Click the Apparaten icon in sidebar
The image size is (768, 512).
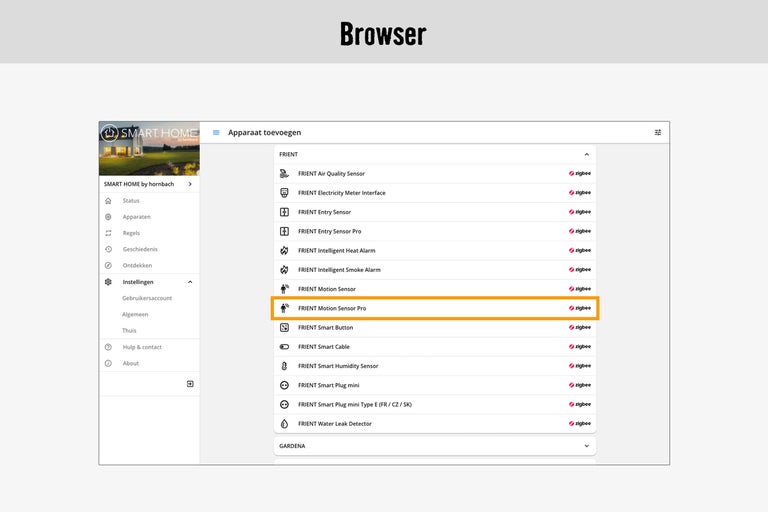click(108, 217)
